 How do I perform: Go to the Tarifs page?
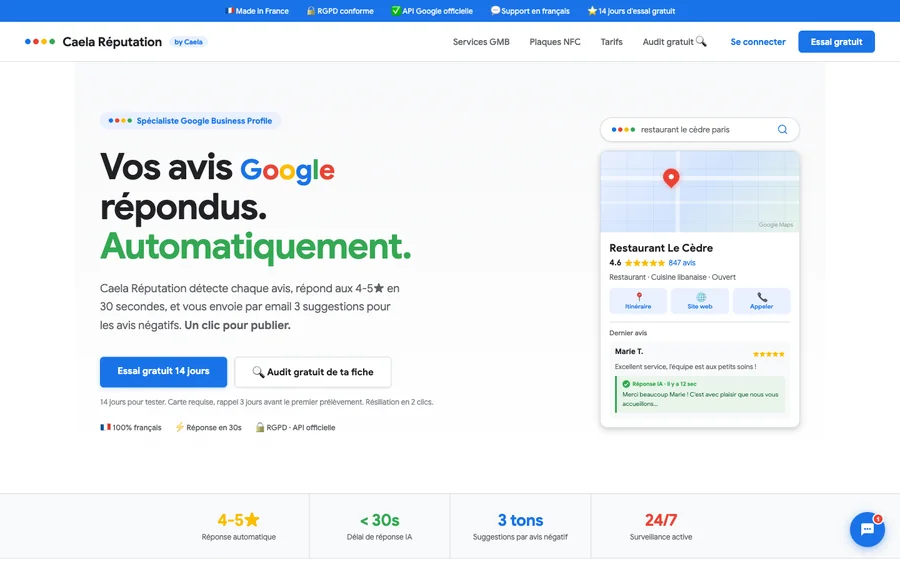[x=611, y=42]
